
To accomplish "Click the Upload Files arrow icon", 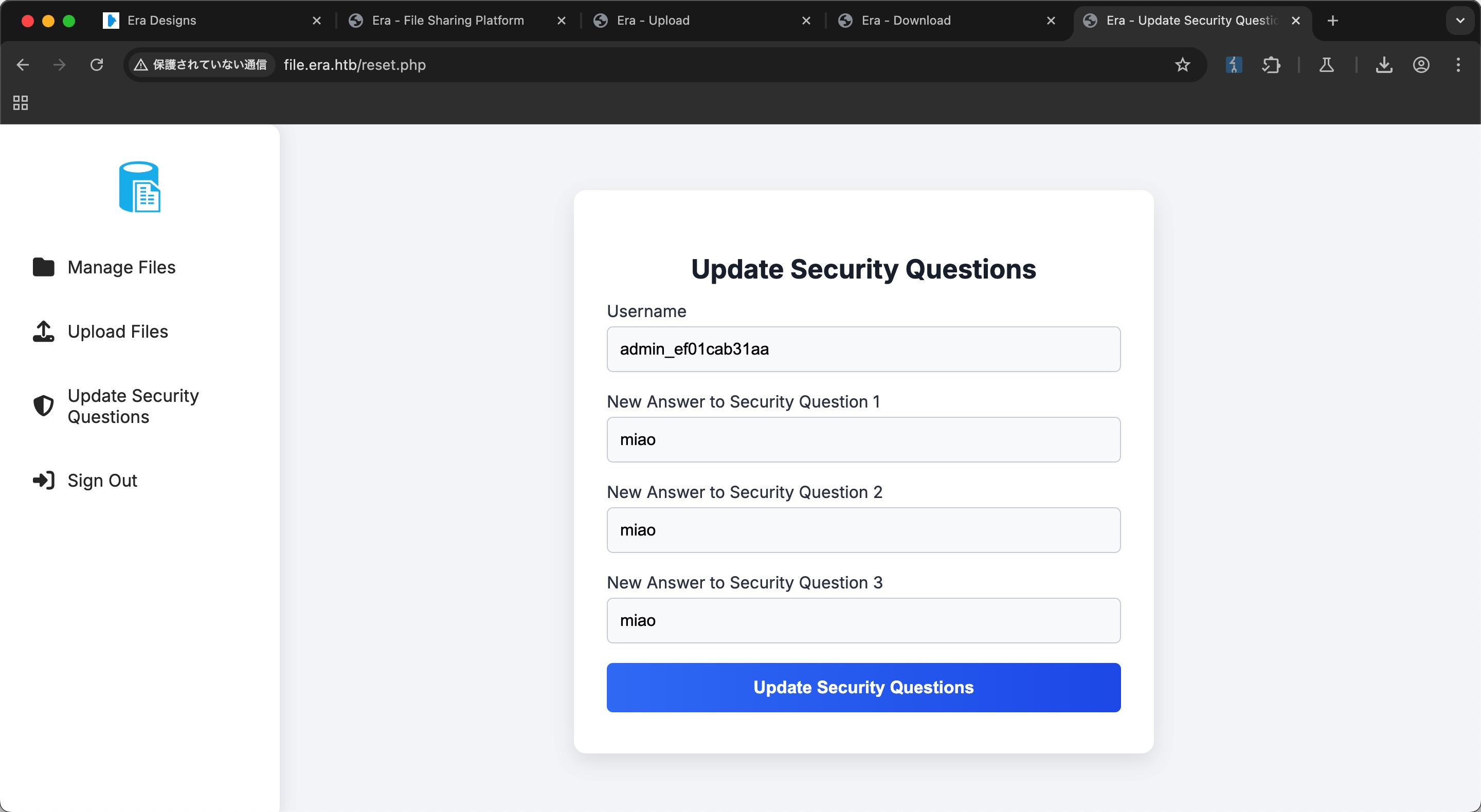I will (44, 331).
